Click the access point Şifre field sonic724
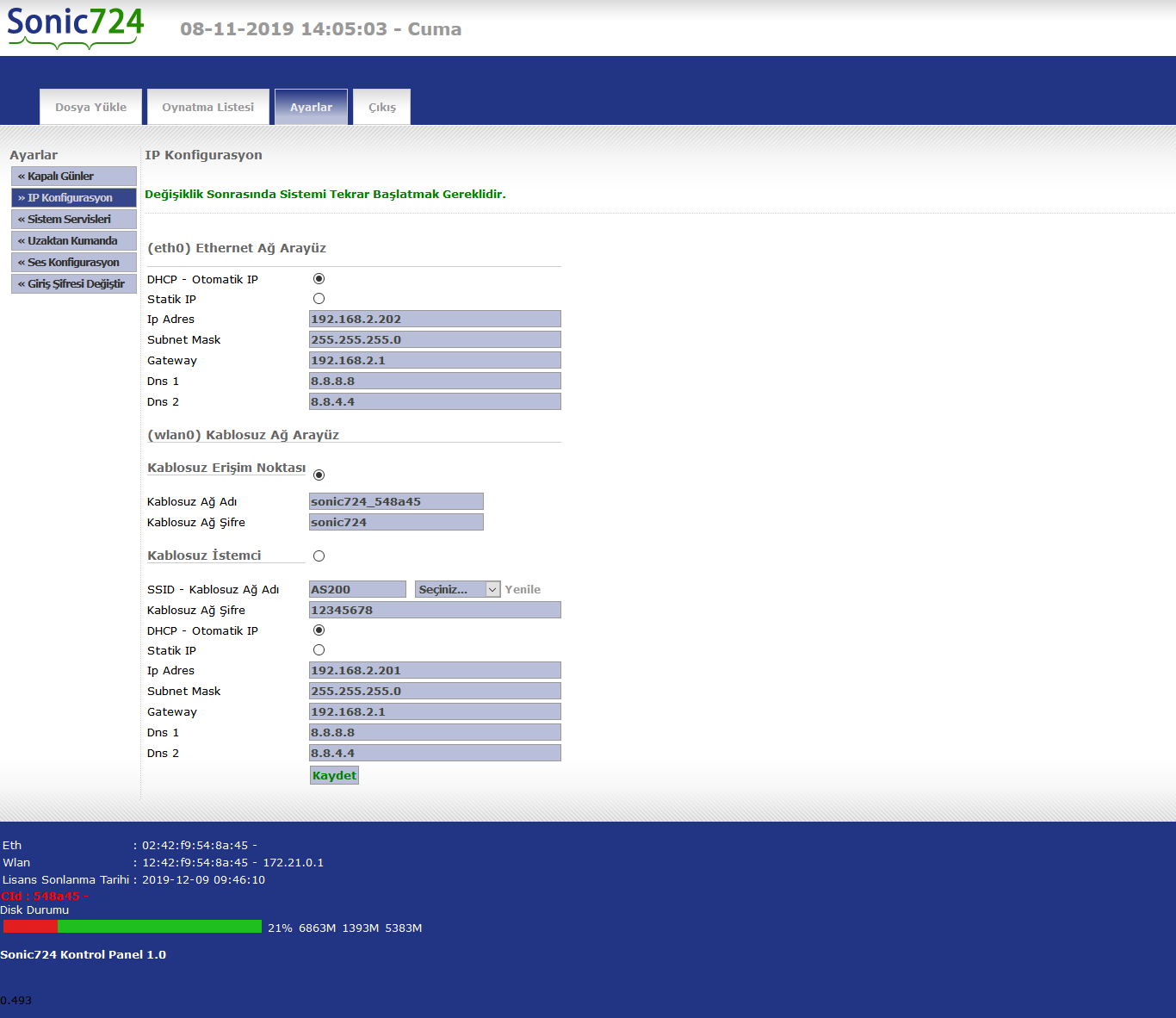Viewport: 1176px width, 1018px height. (x=396, y=522)
